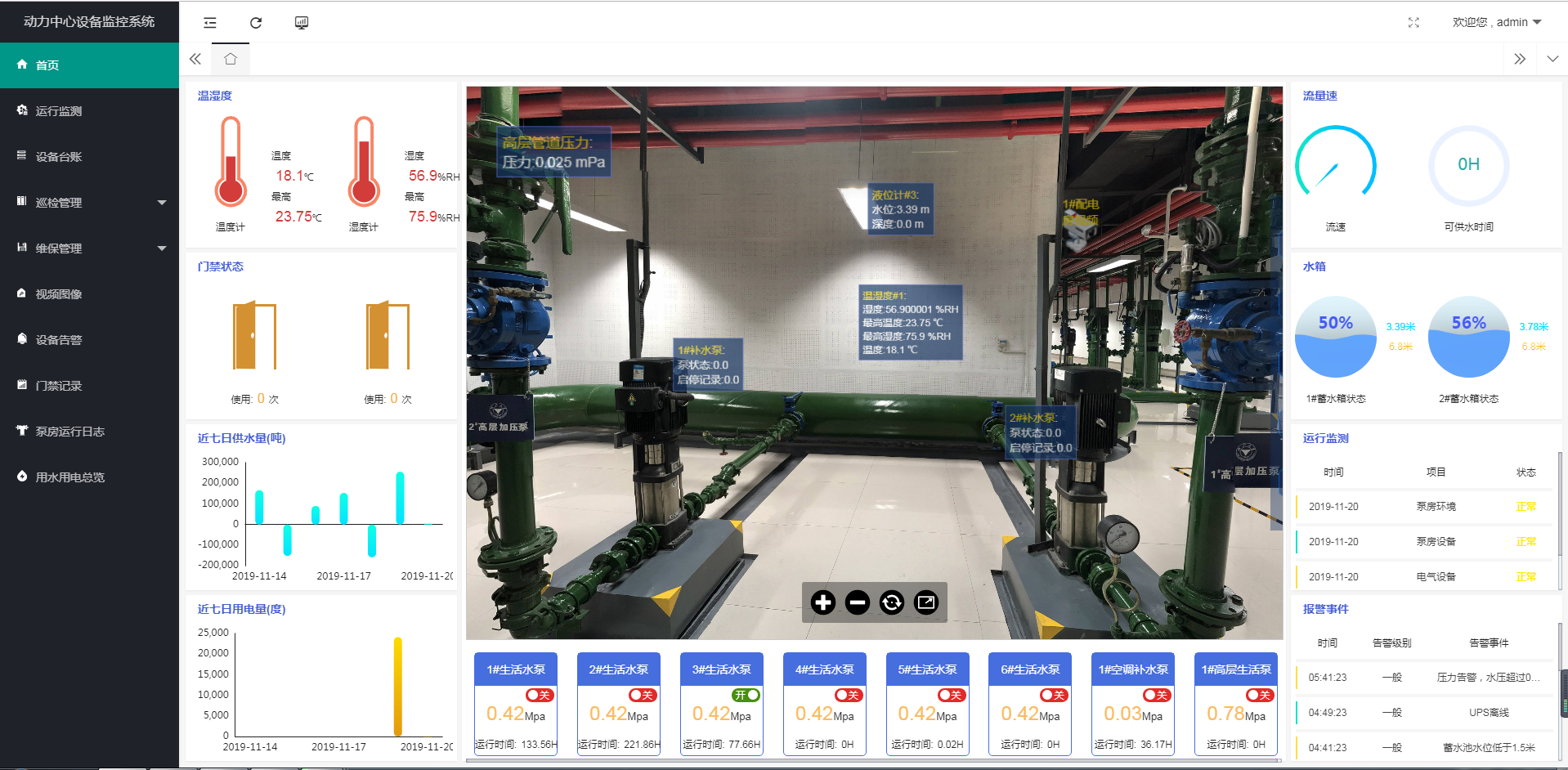Click the page refresh icon in header
The width and height of the screenshot is (1568, 770).
tap(256, 23)
